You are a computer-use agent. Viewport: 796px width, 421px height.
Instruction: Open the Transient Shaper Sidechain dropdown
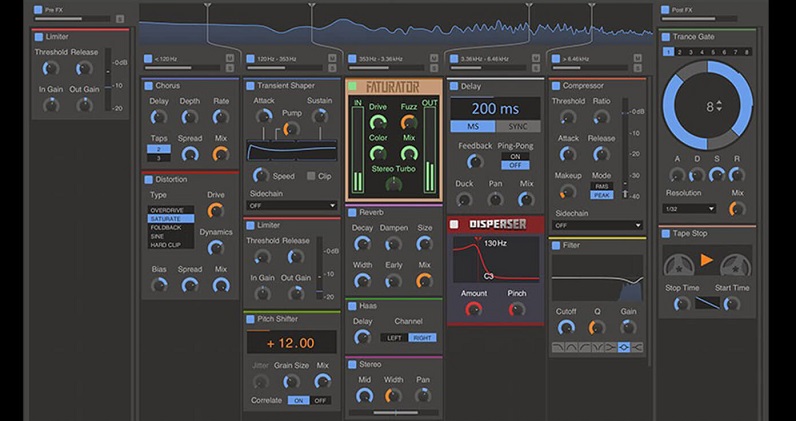[292, 206]
